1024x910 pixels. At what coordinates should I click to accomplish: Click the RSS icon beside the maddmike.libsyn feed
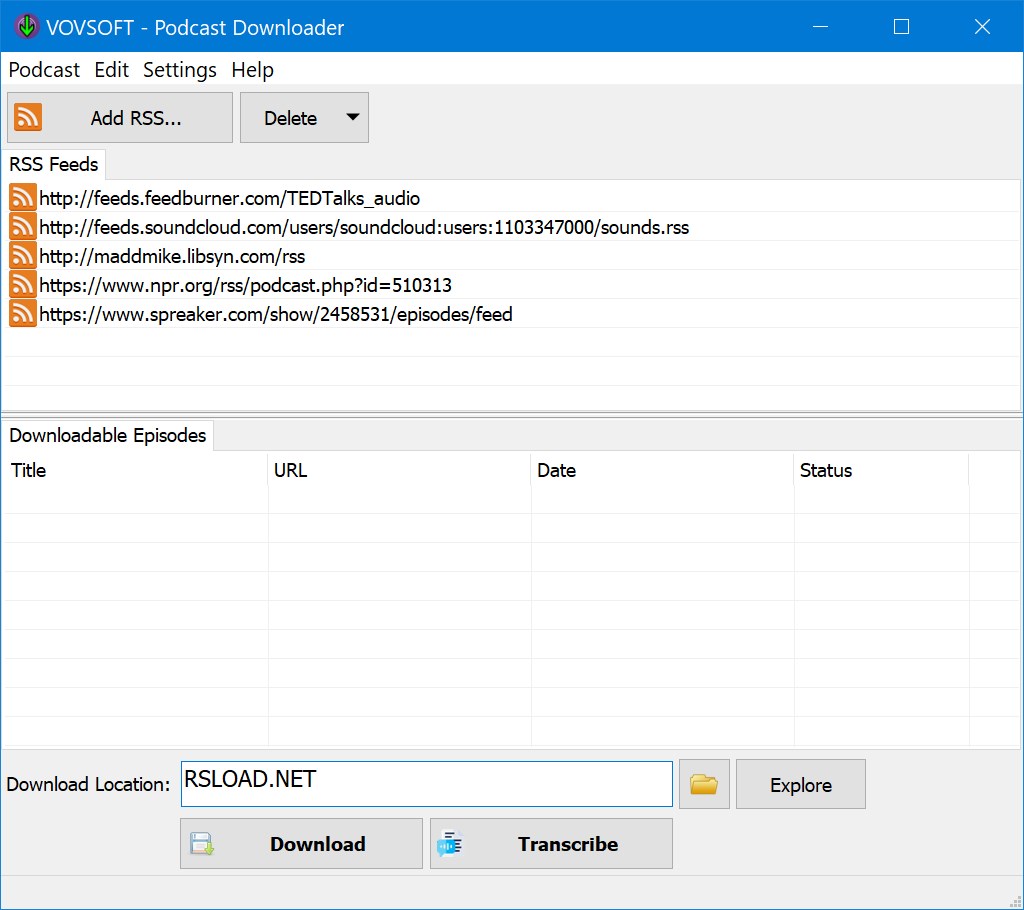pyautogui.click(x=22, y=256)
